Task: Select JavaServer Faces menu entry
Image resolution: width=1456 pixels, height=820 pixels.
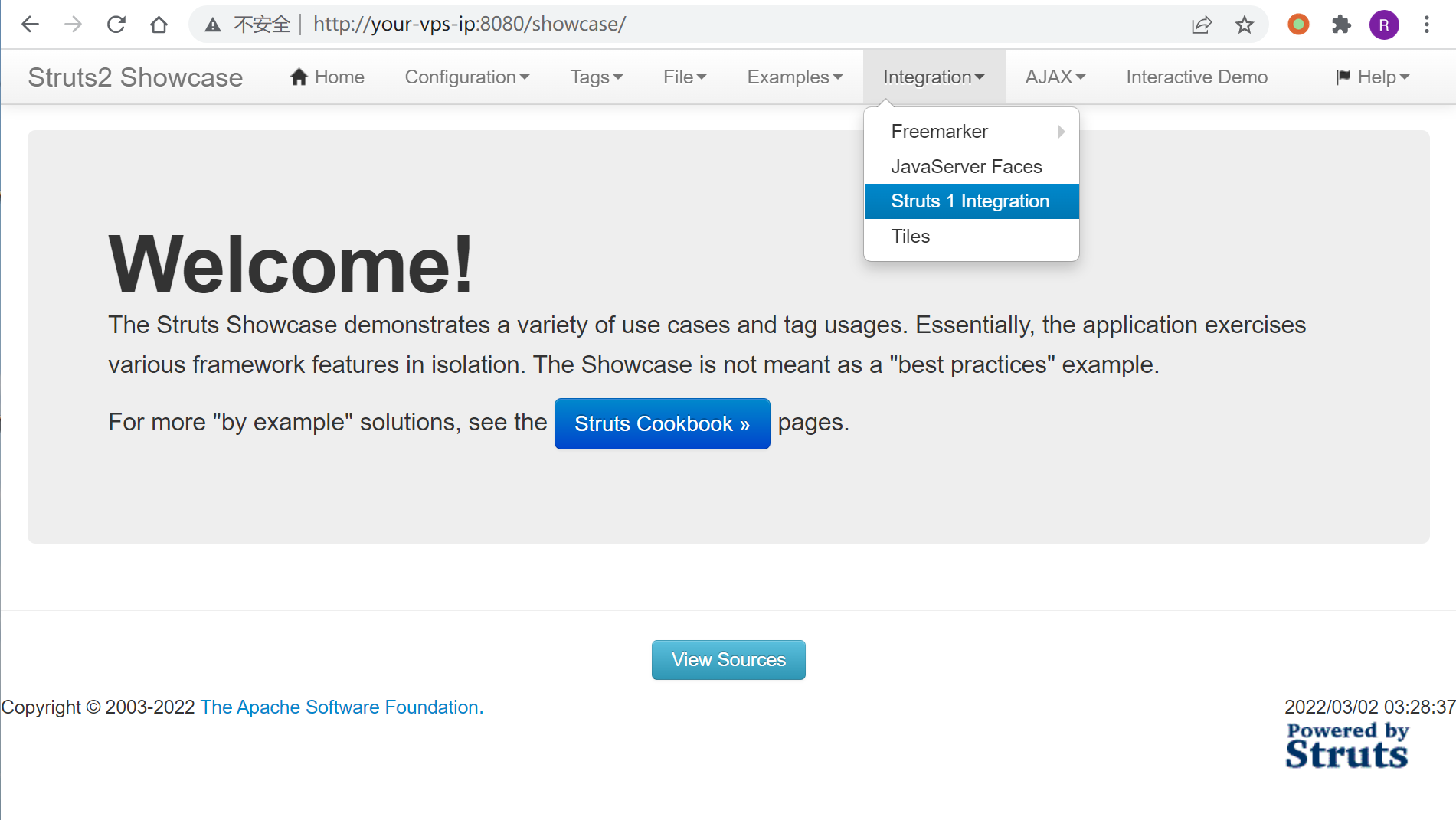Action: [967, 167]
